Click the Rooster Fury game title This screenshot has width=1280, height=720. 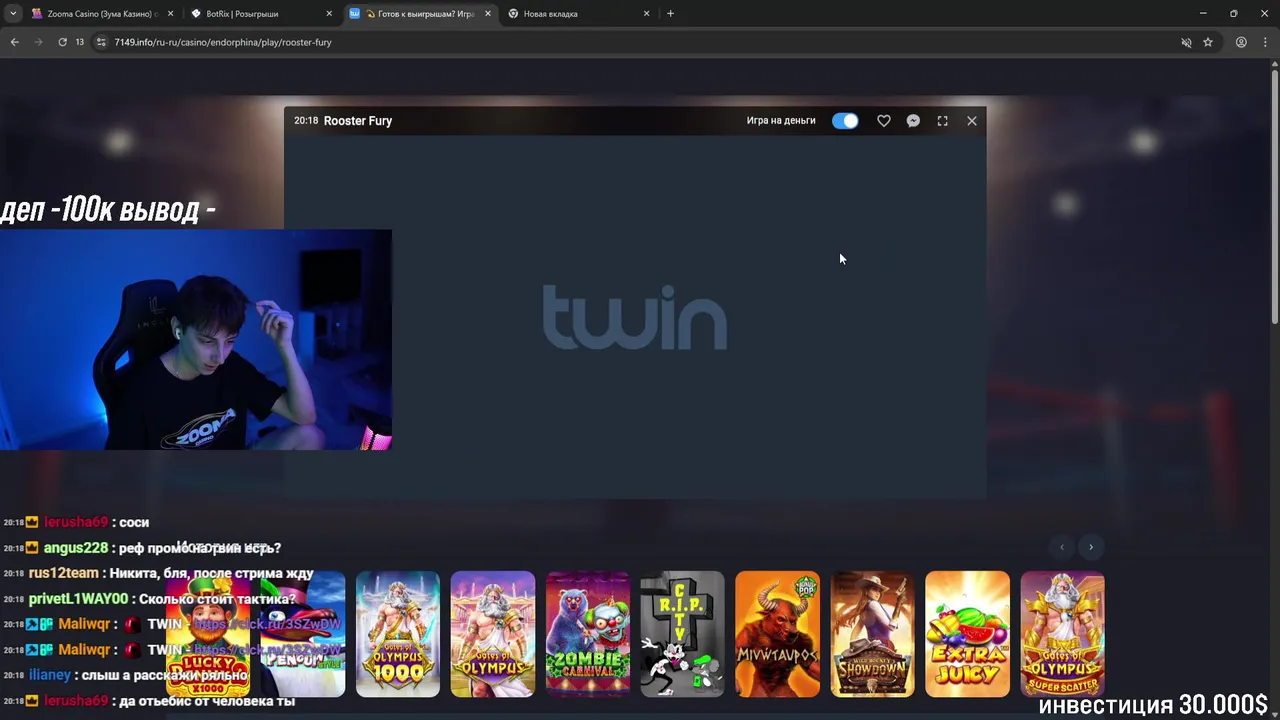[x=358, y=120]
